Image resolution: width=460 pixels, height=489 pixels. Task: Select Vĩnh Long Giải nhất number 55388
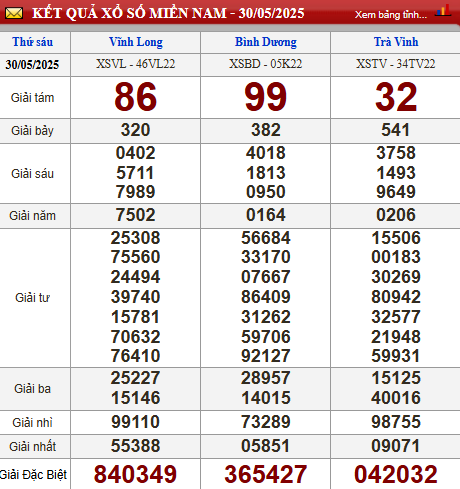click(135, 446)
